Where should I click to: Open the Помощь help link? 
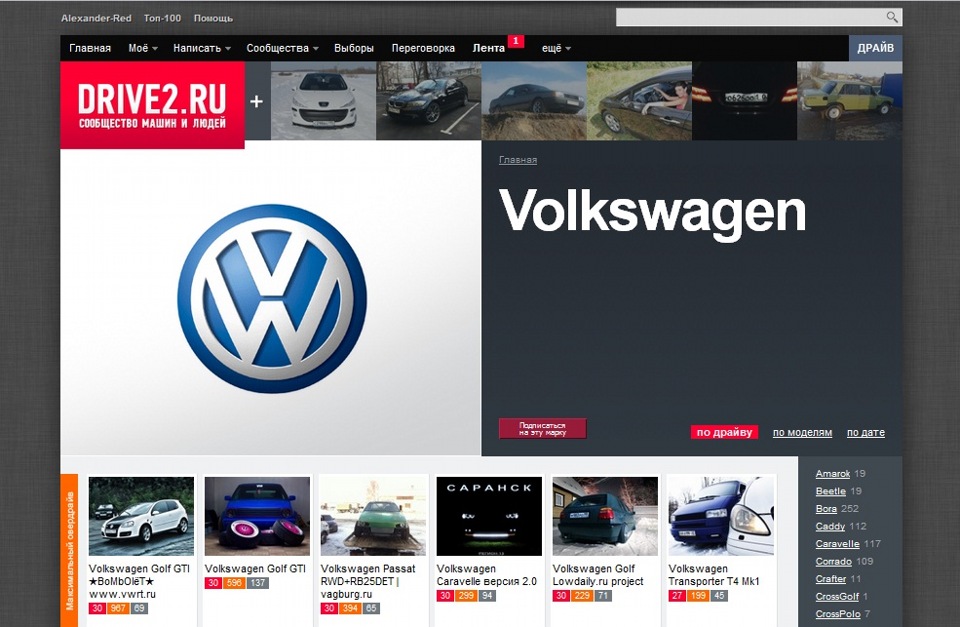pos(213,18)
